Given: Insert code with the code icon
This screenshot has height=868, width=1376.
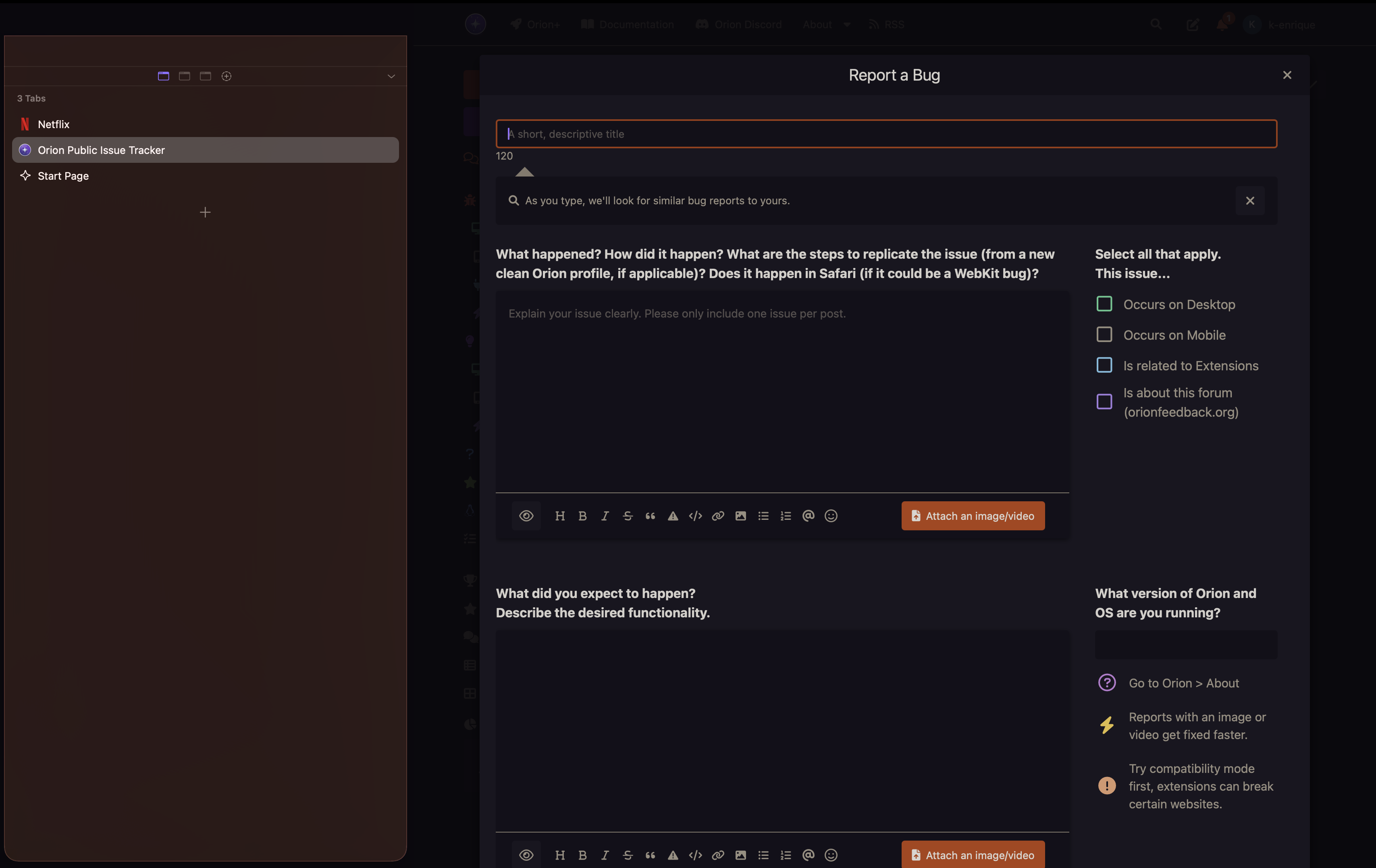Looking at the screenshot, I should point(695,516).
